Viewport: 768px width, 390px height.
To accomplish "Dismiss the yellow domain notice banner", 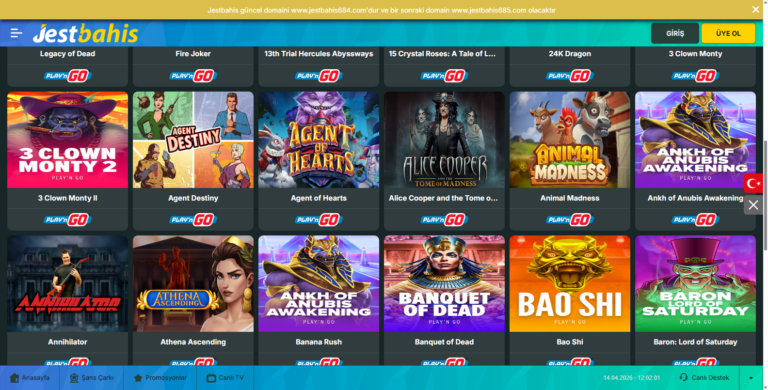I will pyautogui.click(x=756, y=9).
